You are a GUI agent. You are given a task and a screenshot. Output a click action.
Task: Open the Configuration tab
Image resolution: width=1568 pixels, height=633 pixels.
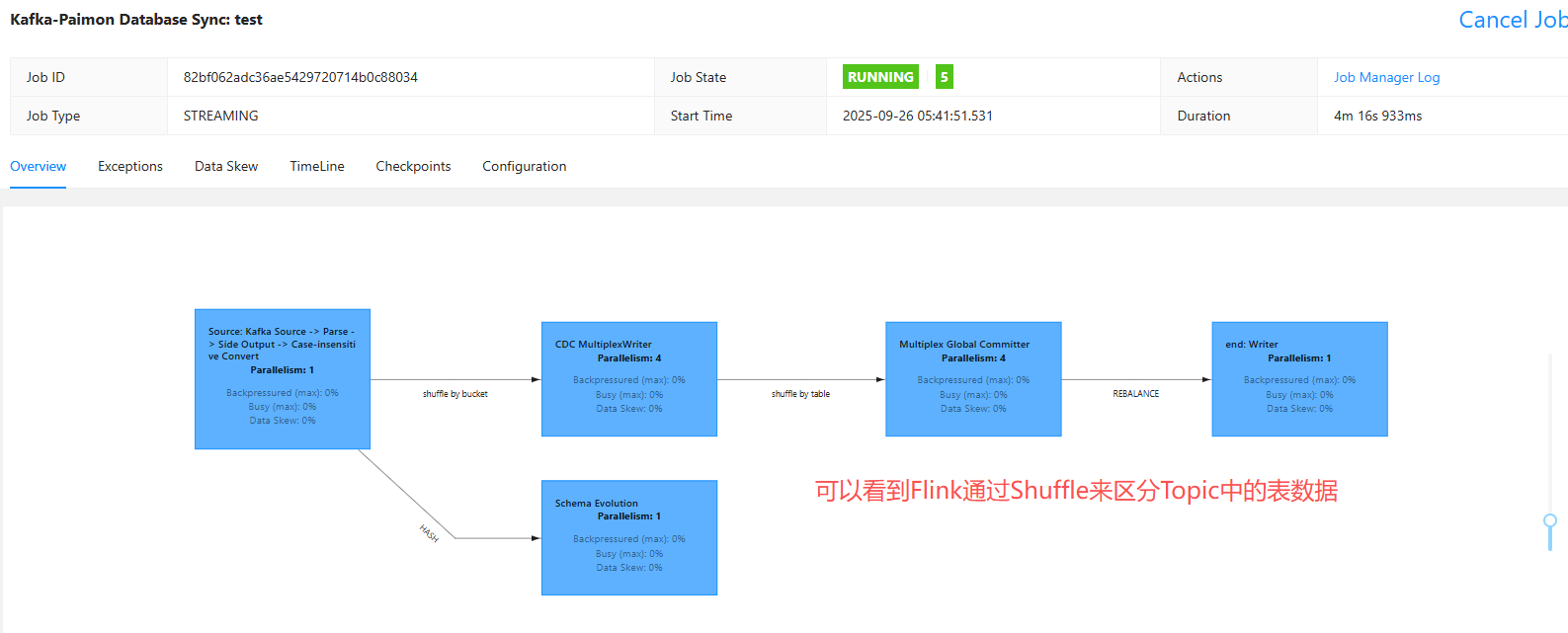click(x=524, y=166)
